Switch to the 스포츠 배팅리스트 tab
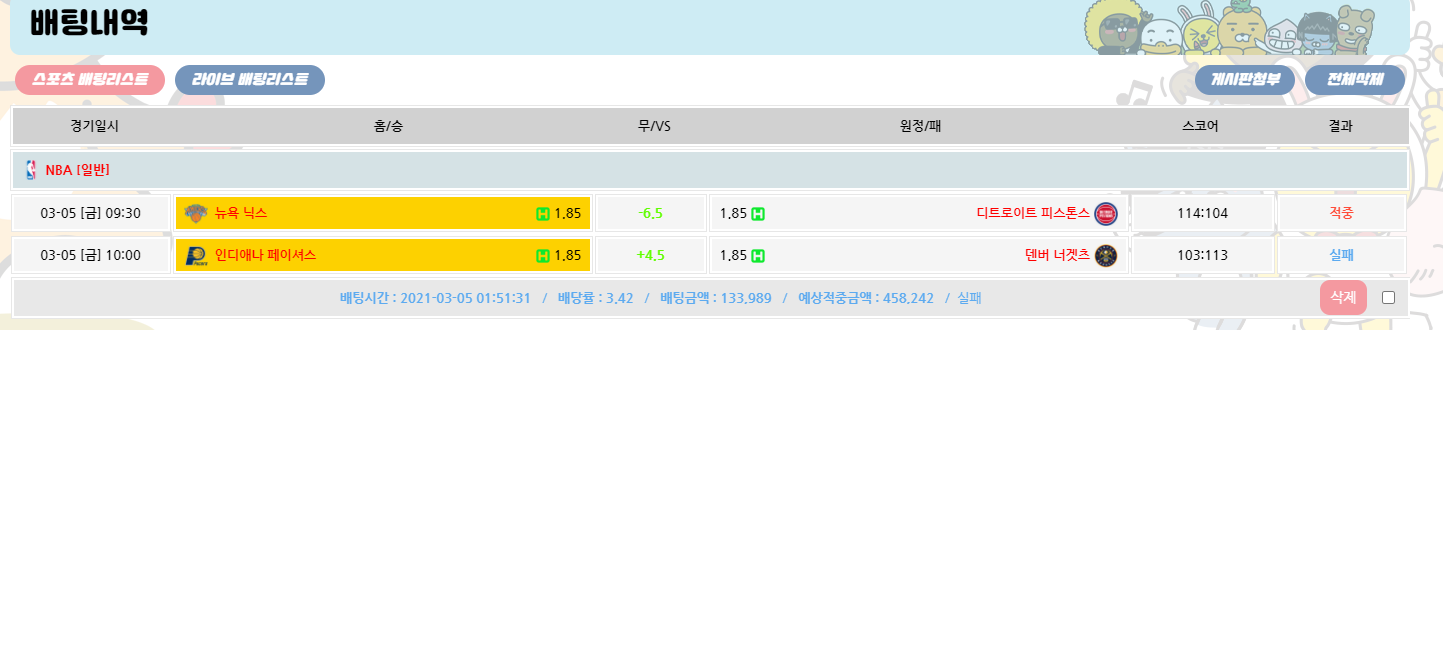The height and width of the screenshot is (648, 1443). click(x=90, y=80)
